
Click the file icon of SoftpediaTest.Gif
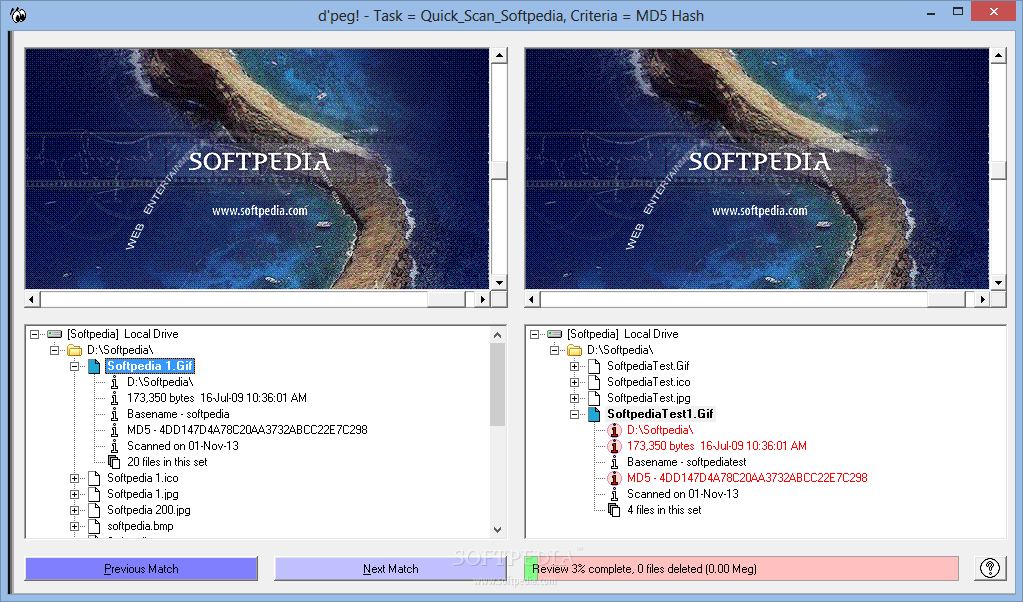[x=594, y=366]
